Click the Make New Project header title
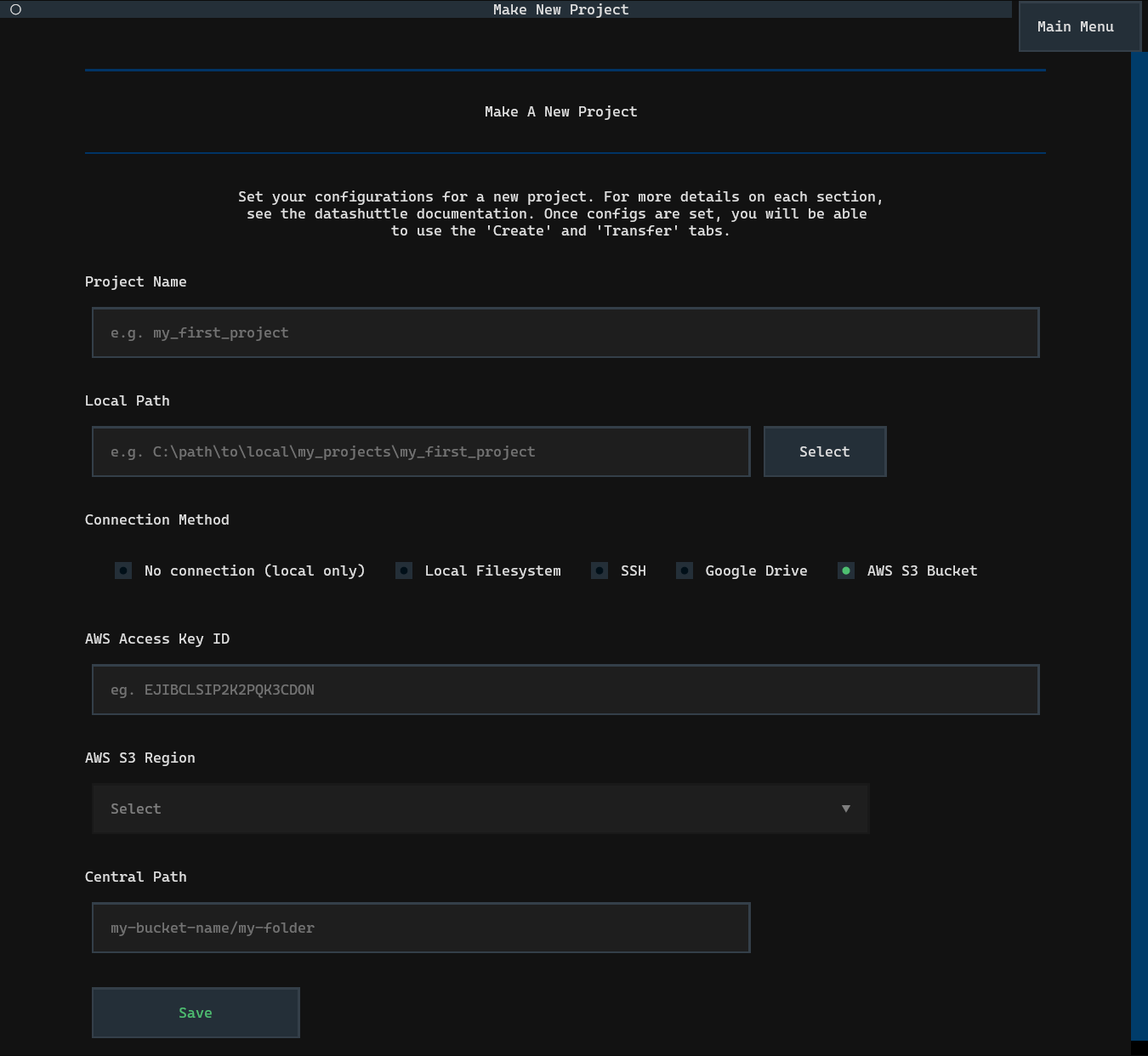The width and height of the screenshot is (1148, 1056). click(x=560, y=9)
